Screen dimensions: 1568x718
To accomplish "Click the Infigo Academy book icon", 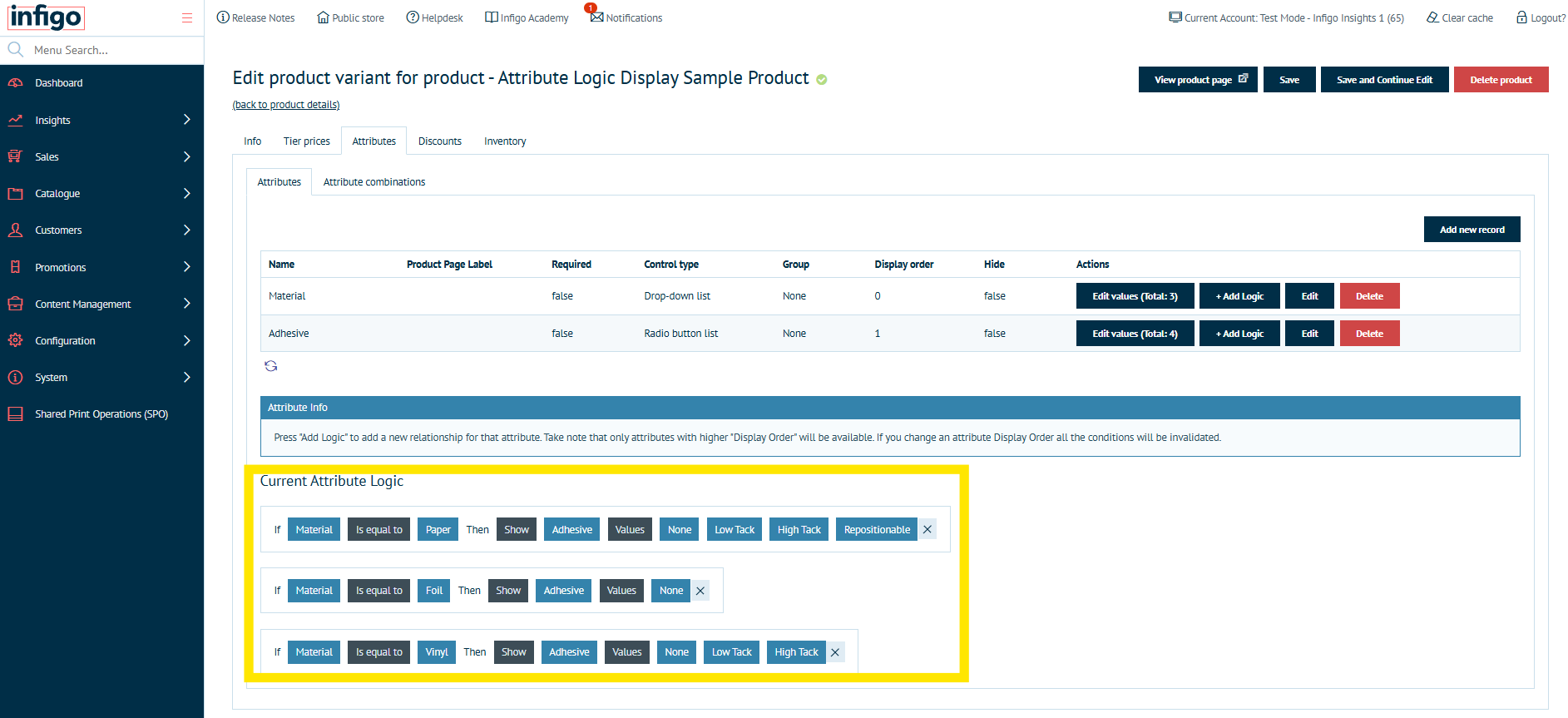I will [492, 17].
